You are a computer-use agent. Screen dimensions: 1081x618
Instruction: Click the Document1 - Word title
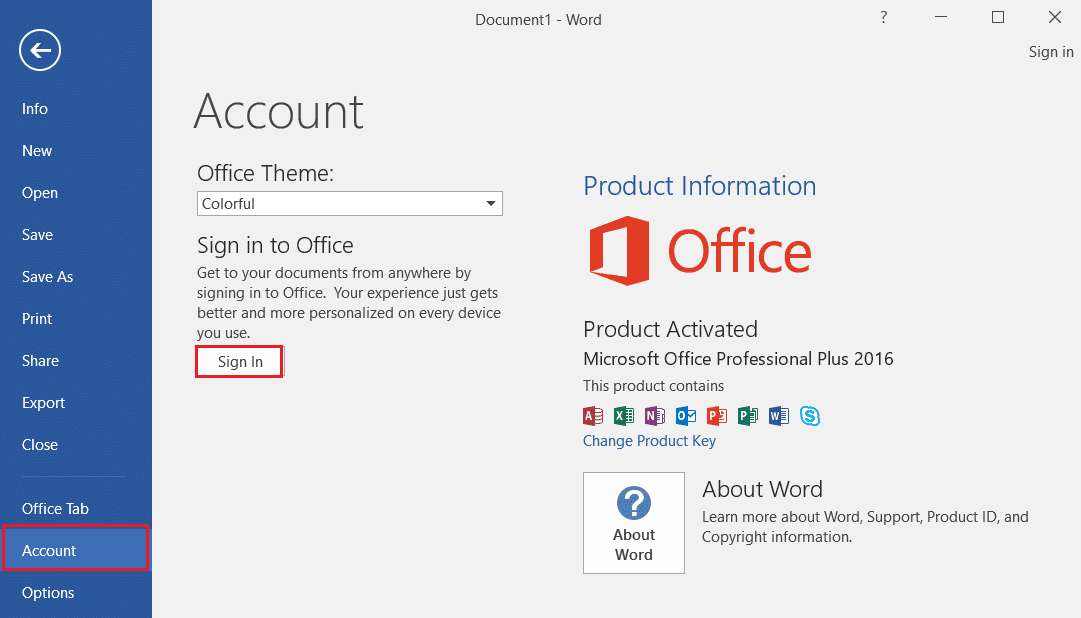[538, 20]
